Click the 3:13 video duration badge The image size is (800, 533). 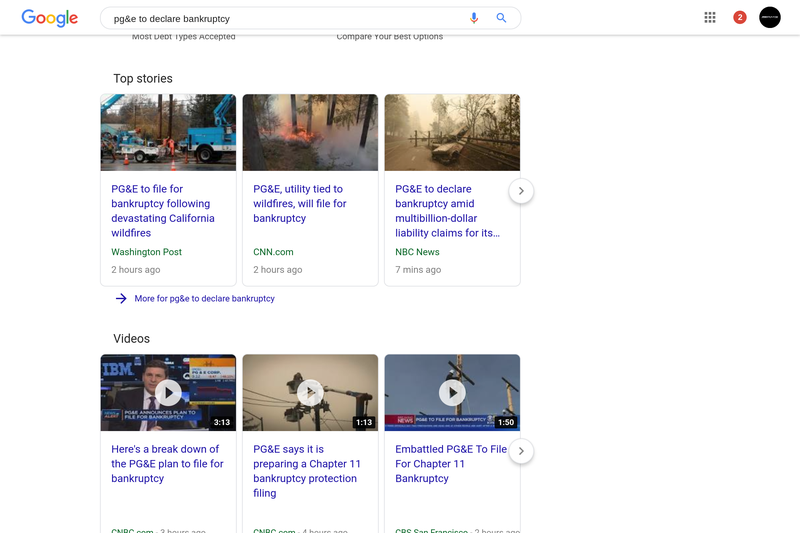pos(222,422)
